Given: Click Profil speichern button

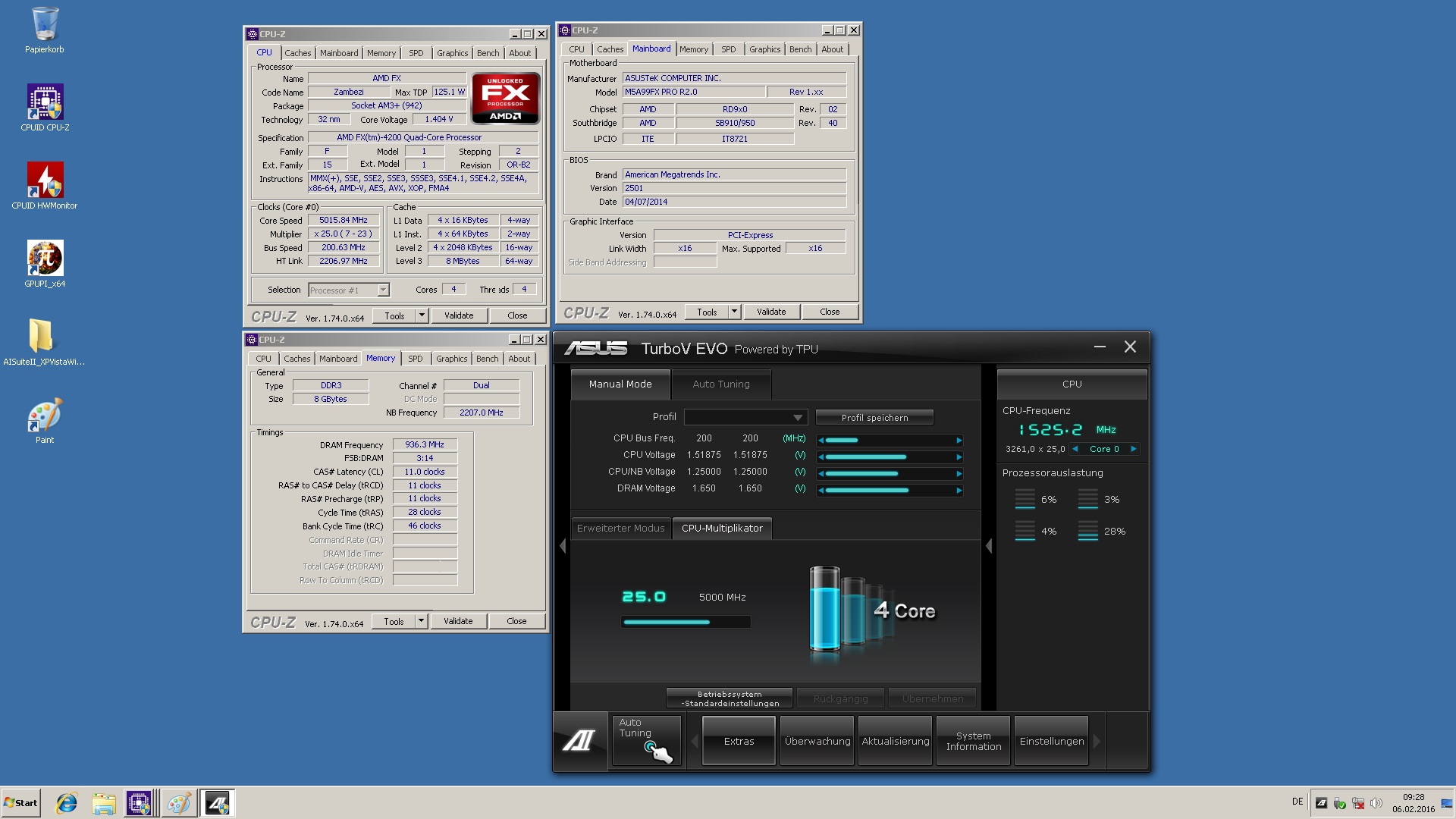Looking at the screenshot, I should 874,418.
